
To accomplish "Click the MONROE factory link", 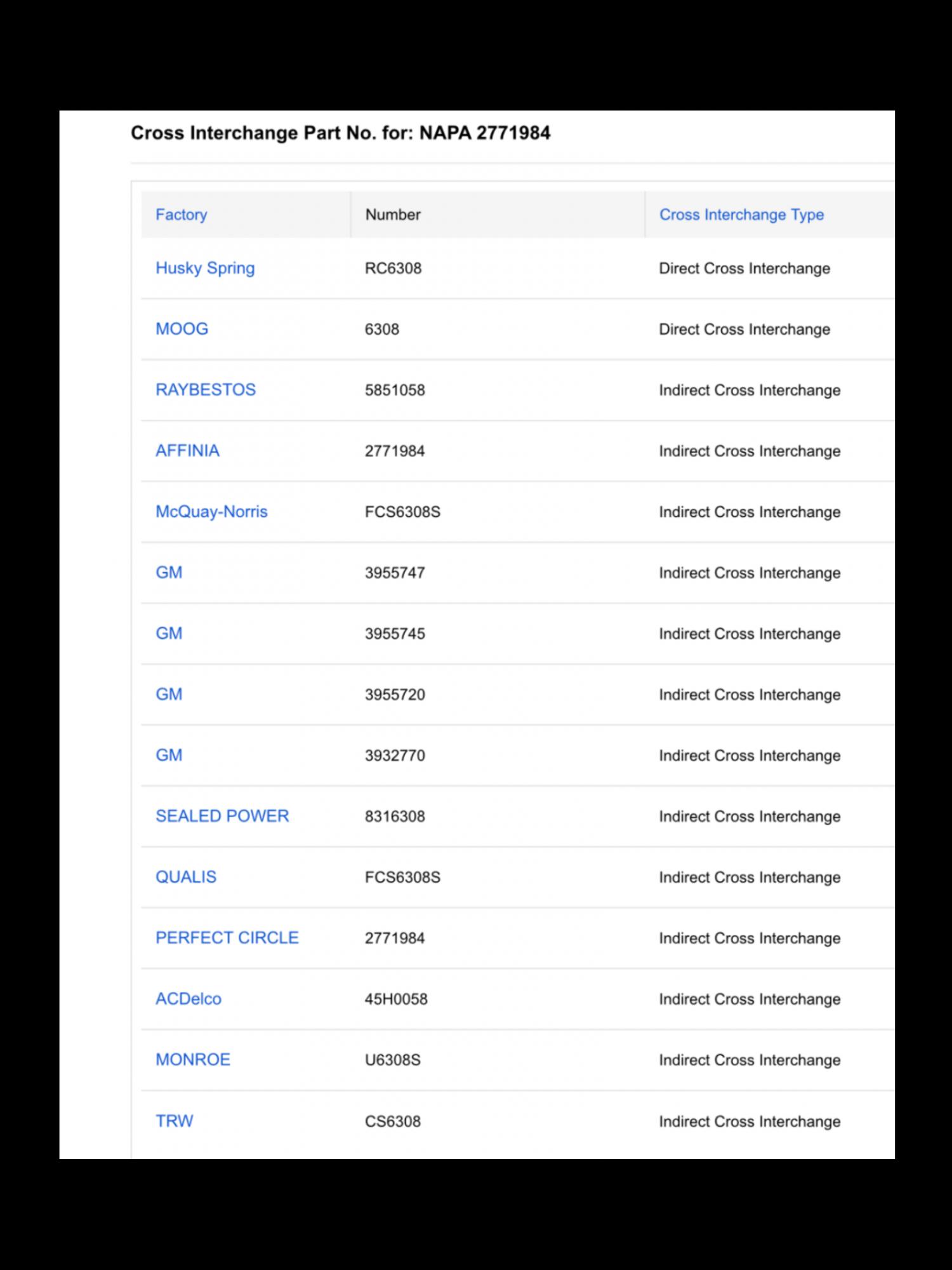I will 193,1060.
